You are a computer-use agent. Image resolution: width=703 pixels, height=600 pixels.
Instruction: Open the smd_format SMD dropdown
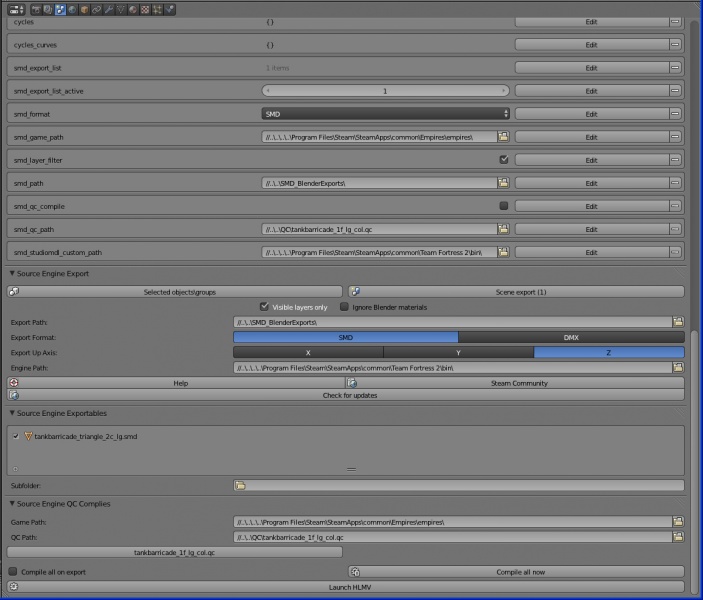coord(385,114)
